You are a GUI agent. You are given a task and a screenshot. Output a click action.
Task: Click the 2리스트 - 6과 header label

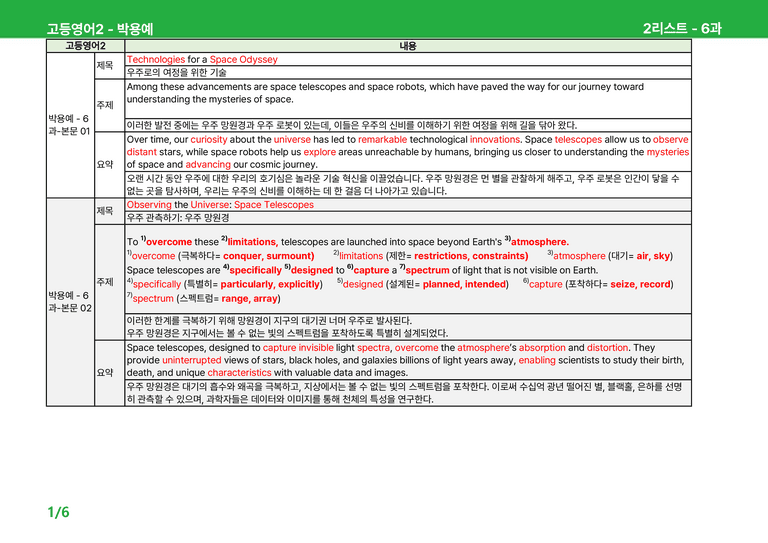click(682, 28)
